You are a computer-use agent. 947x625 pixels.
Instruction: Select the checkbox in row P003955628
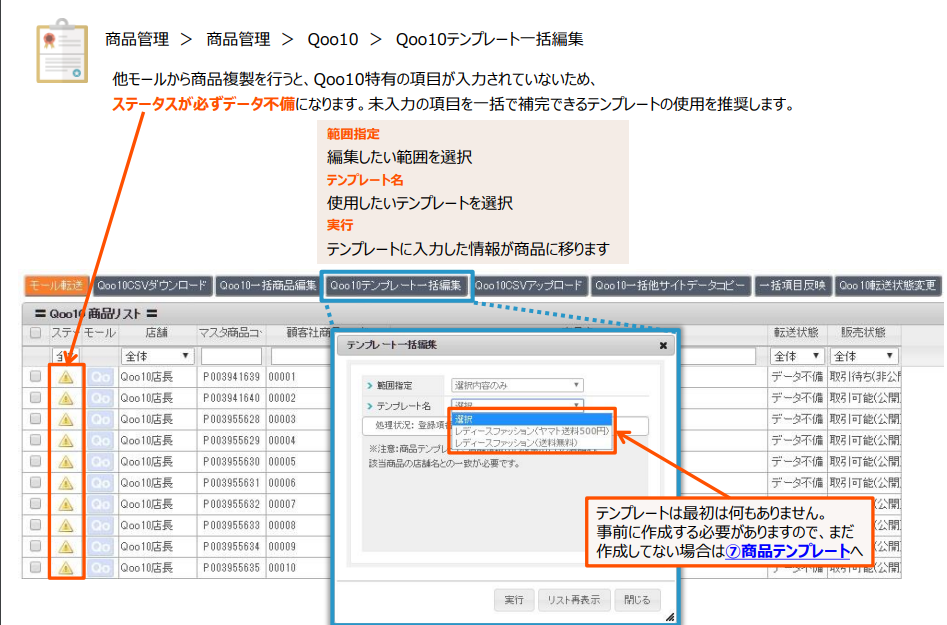[x=36, y=418]
